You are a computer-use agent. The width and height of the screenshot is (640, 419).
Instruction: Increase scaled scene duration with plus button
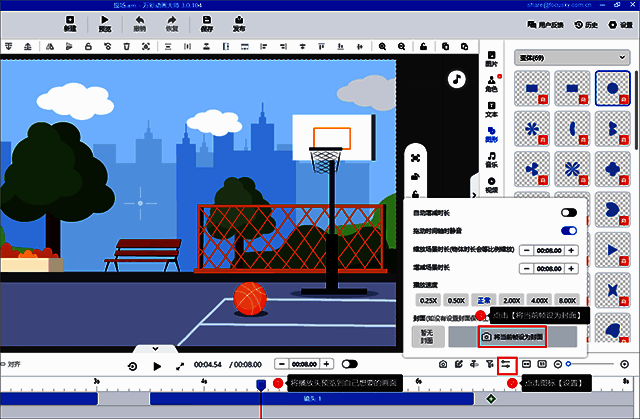coord(571,249)
